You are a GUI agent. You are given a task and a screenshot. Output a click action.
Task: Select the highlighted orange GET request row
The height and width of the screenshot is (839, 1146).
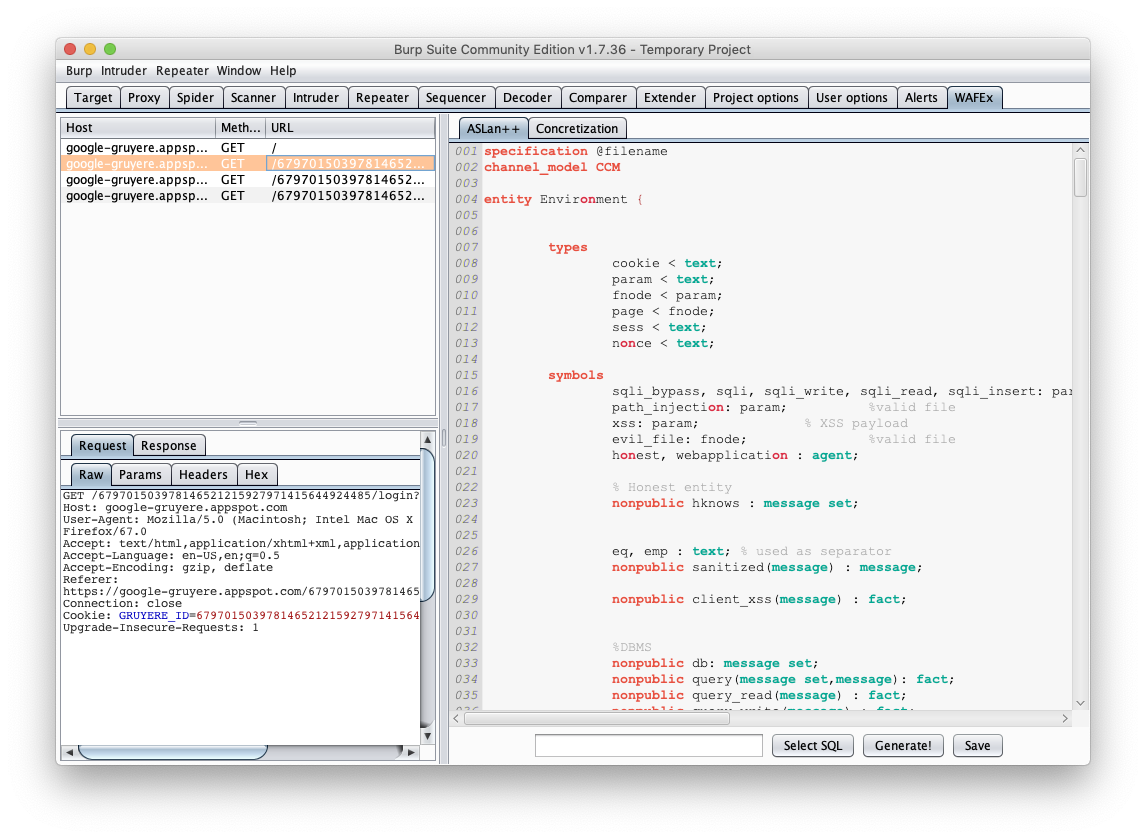point(248,164)
